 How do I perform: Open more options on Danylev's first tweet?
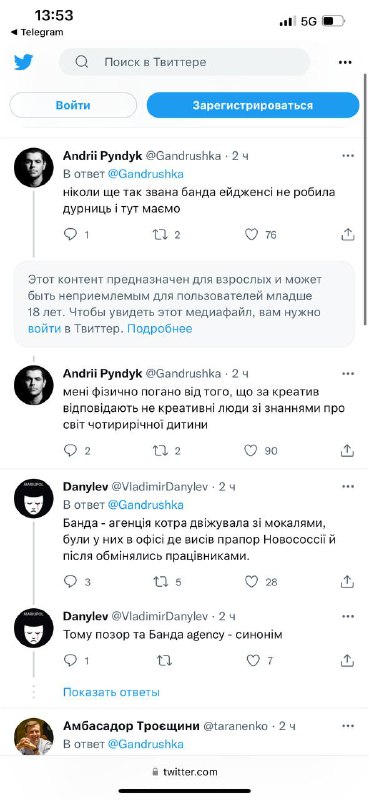pos(348,486)
